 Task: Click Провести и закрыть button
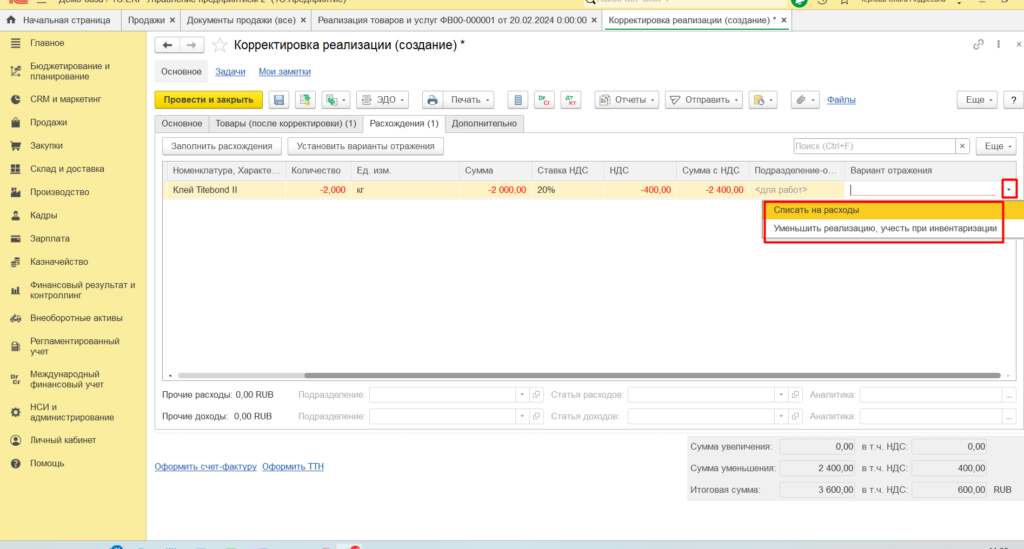click(208, 100)
